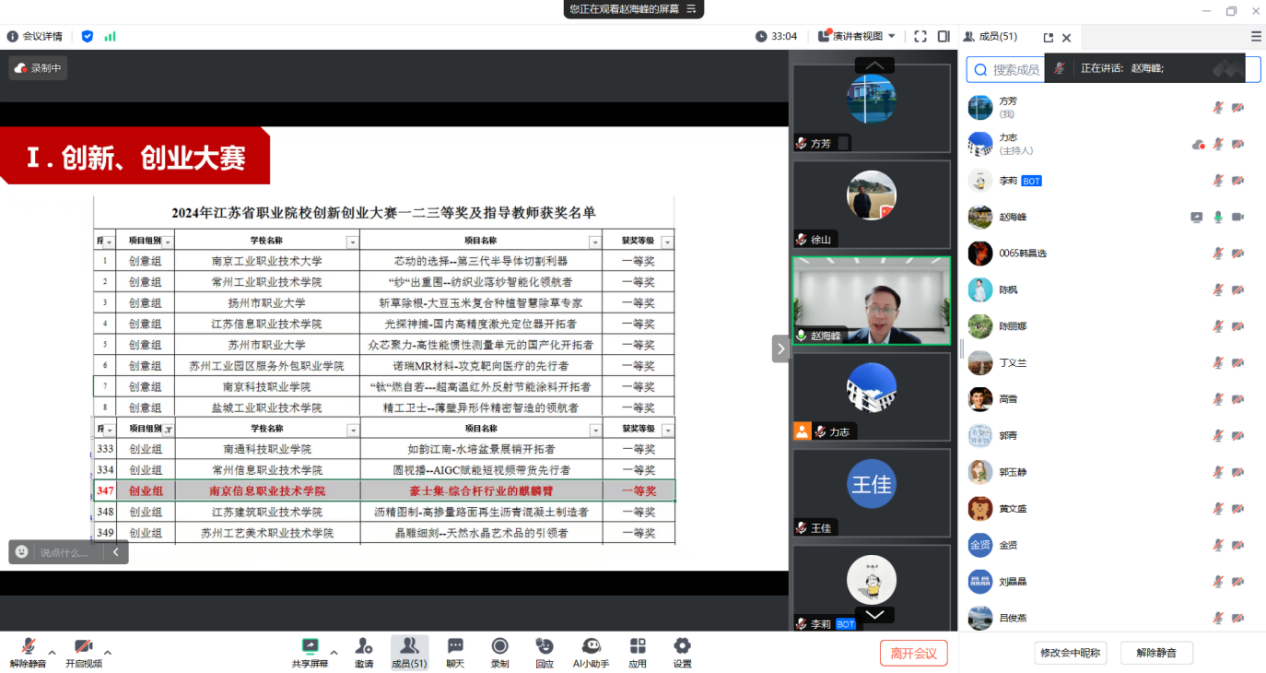Screen dimensions: 1266x673
Task: Collapse video strip with right arrow handle
Action: point(780,348)
